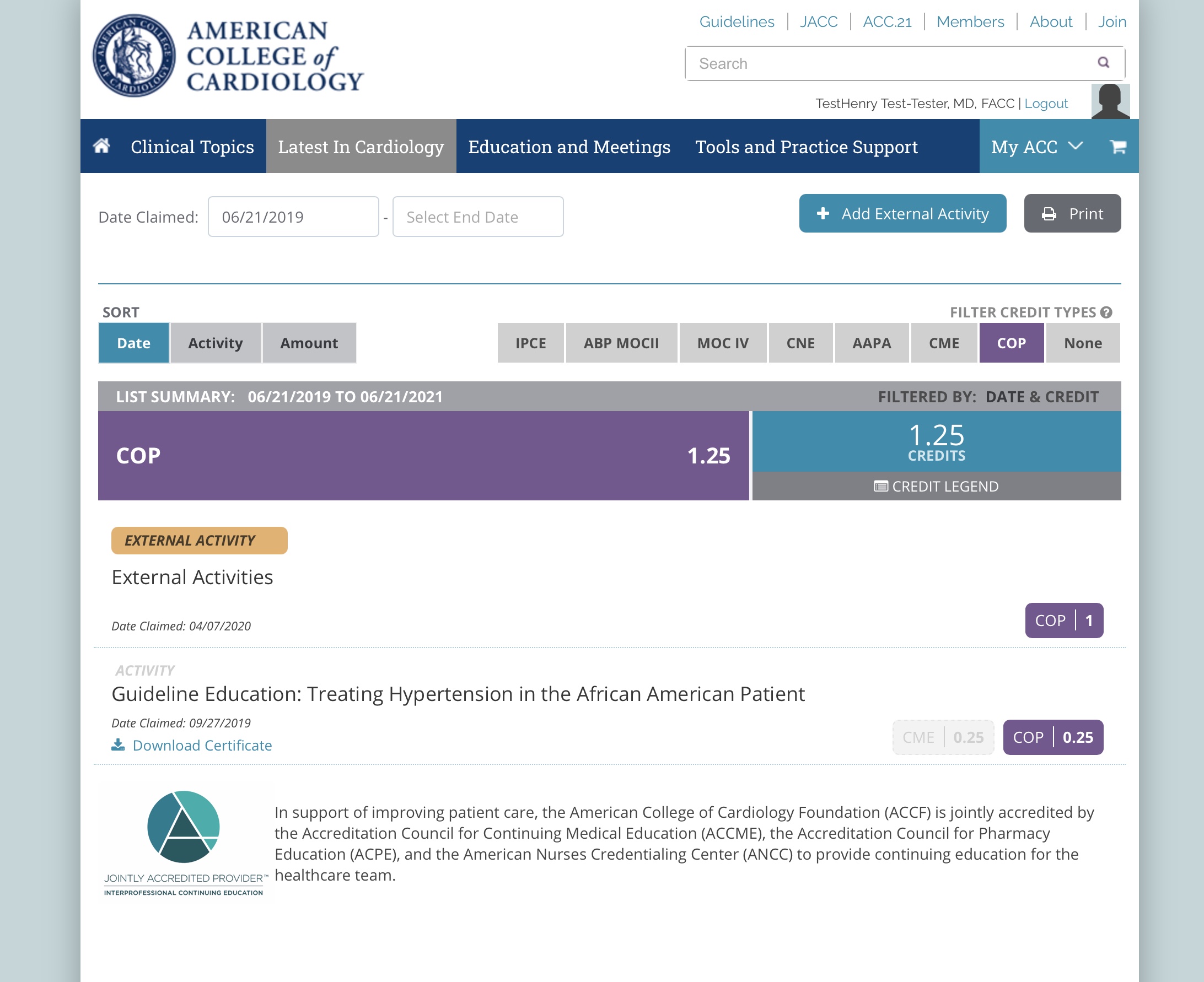Open the shopping cart icon
The image size is (1204, 982).
[1118, 147]
